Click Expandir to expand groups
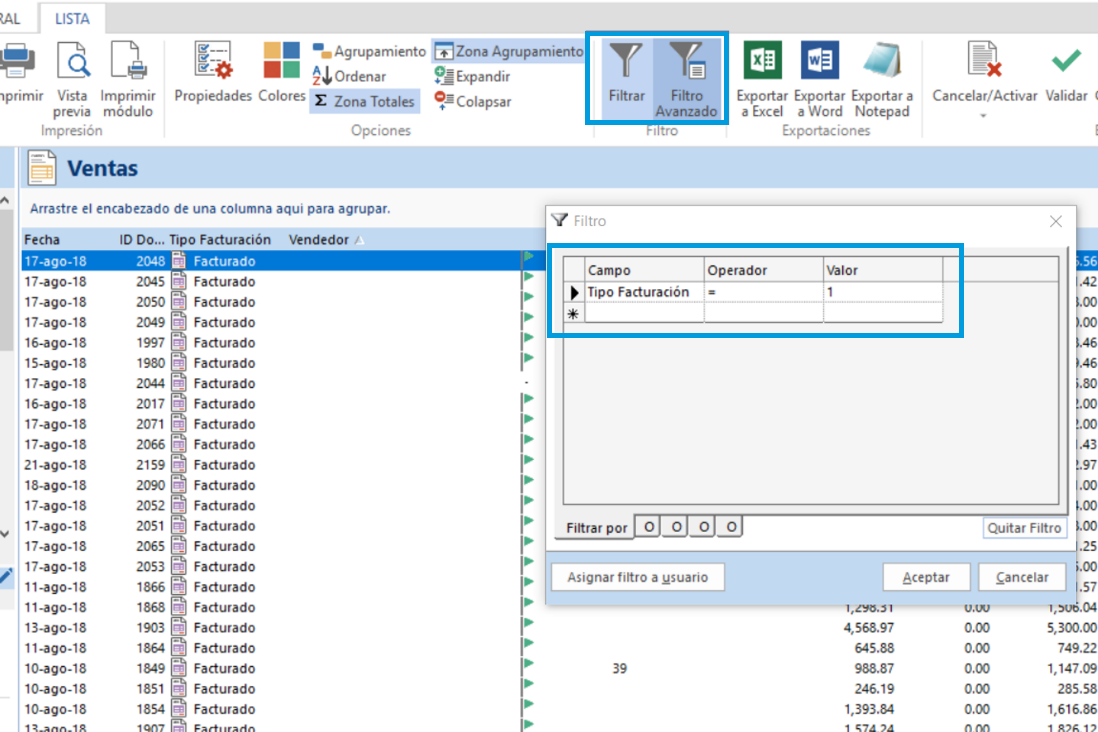This screenshot has height=732, width=1098. pyautogui.click(x=473, y=76)
